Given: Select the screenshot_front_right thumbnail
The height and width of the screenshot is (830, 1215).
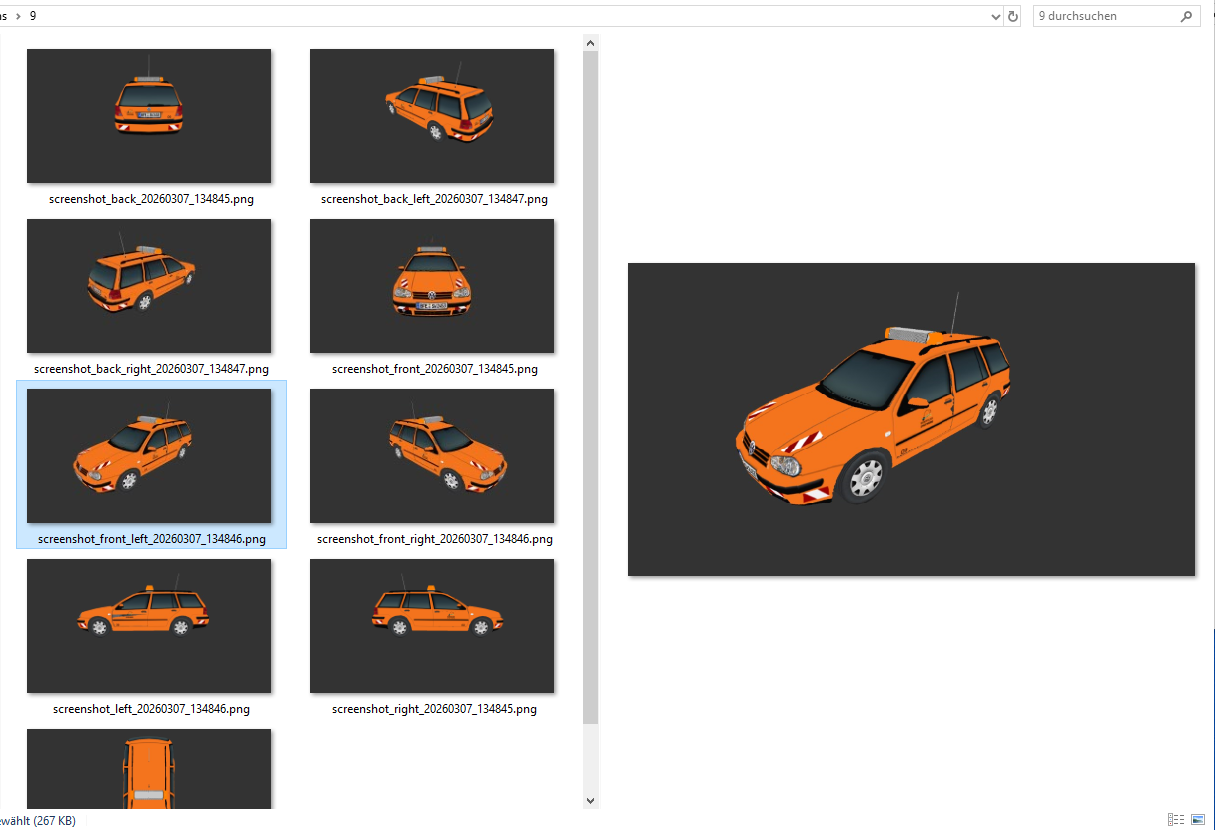Looking at the screenshot, I should click(432, 456).
